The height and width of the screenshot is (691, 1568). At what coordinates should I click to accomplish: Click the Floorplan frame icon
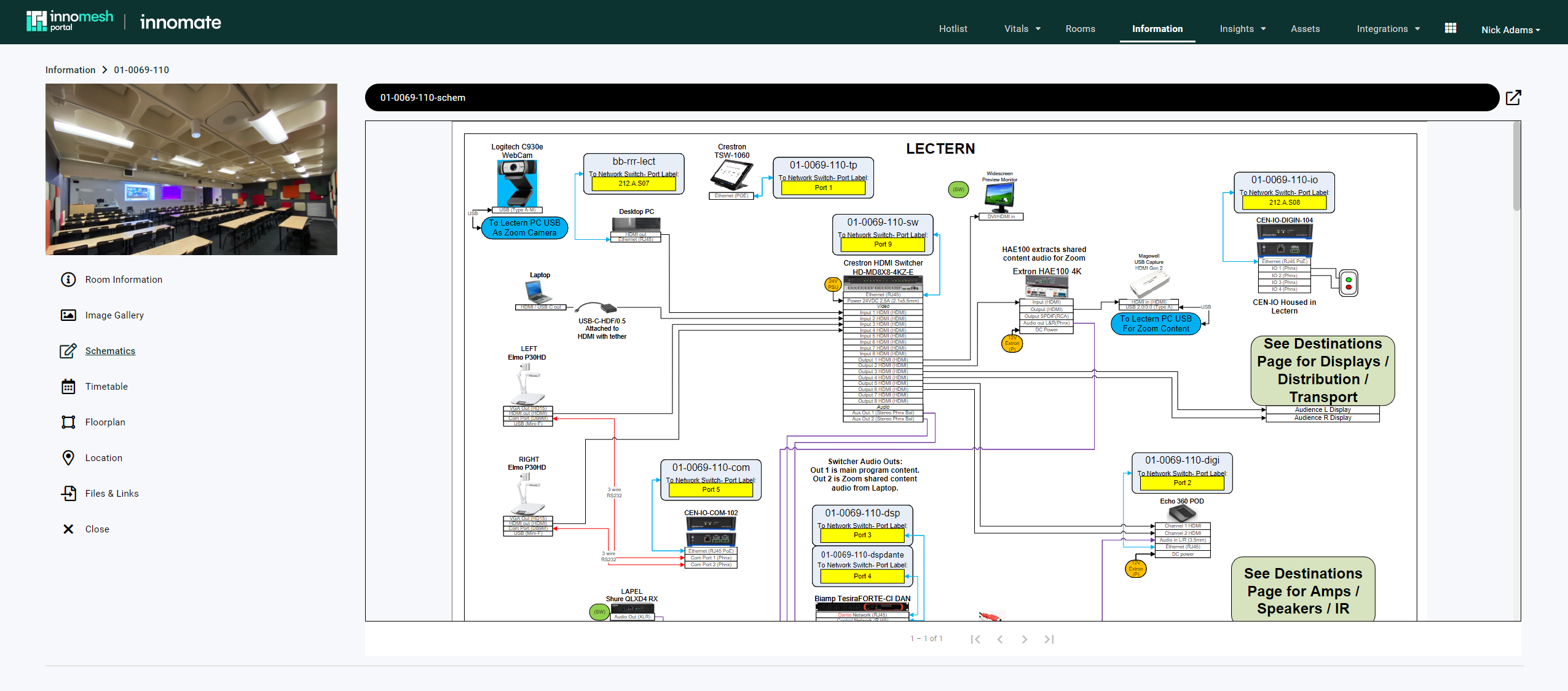[x=68, y=422]
